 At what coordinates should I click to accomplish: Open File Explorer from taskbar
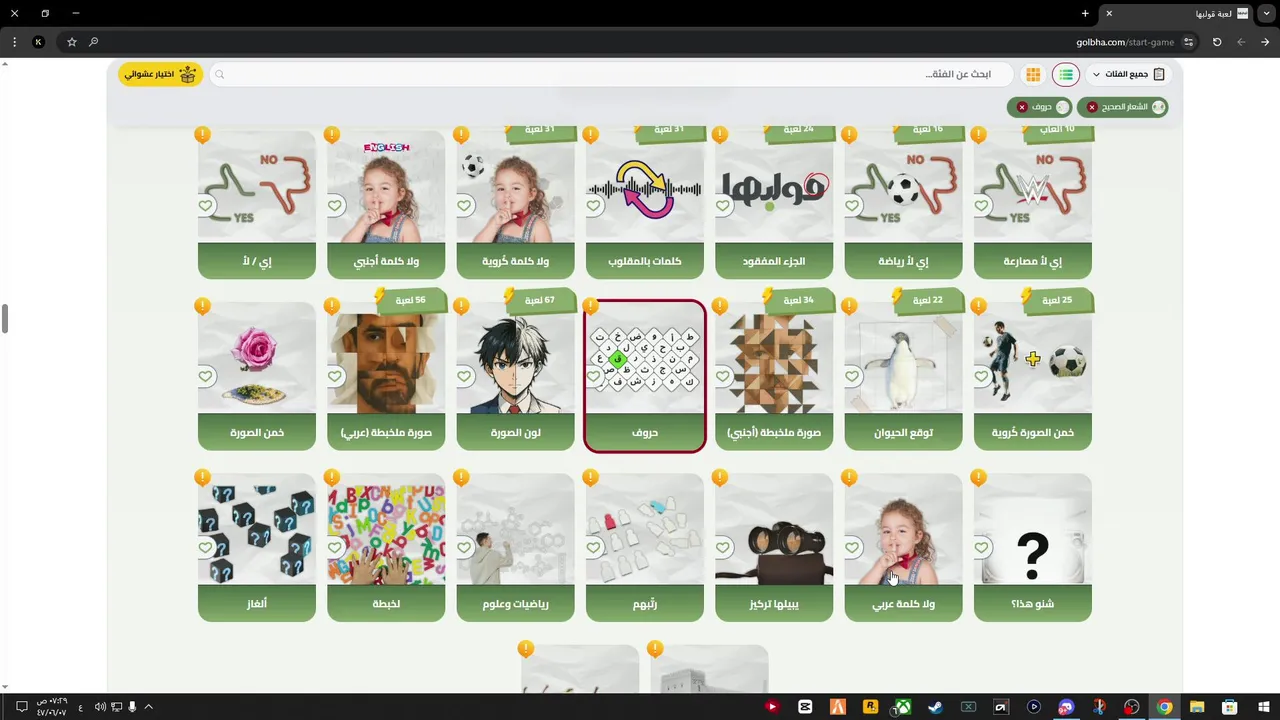click(1197, 707)
